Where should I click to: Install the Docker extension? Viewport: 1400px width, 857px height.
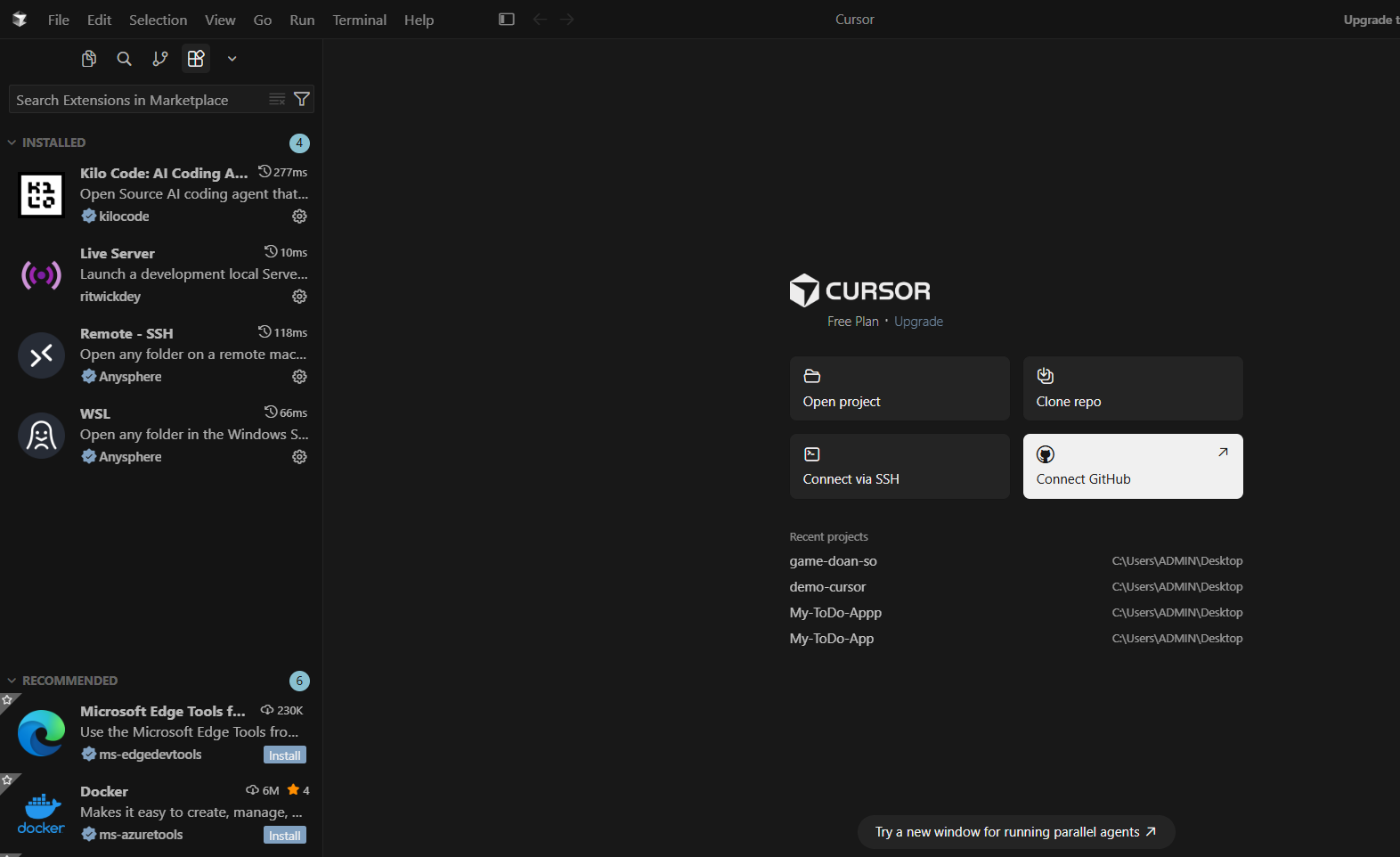tap(285, 836)
